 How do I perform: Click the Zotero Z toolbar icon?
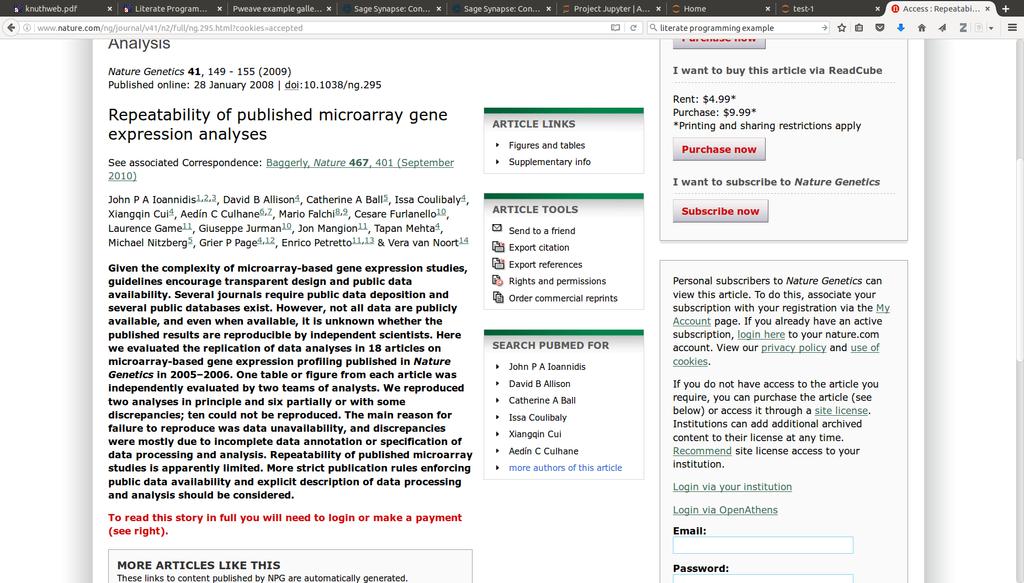[963, 28]
